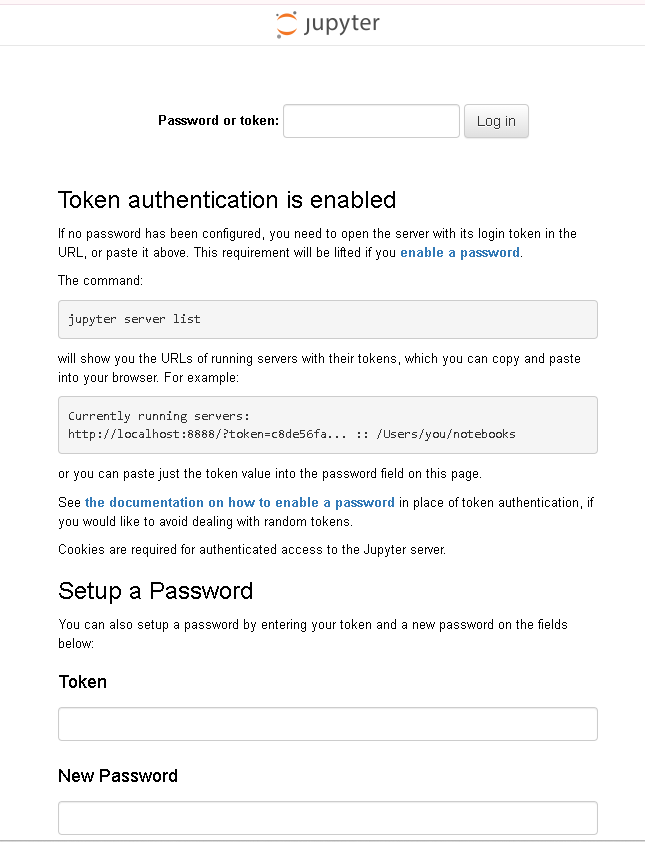Click the 'If no password has been configured' paragraph
645x842 pixels.
click(x=316, y=243)
